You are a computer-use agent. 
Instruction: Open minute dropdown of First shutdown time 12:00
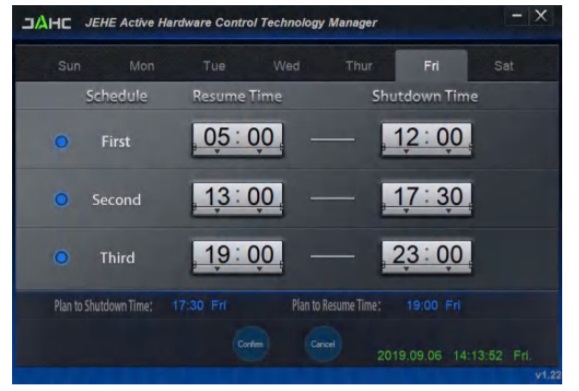(x=448, y=151)
